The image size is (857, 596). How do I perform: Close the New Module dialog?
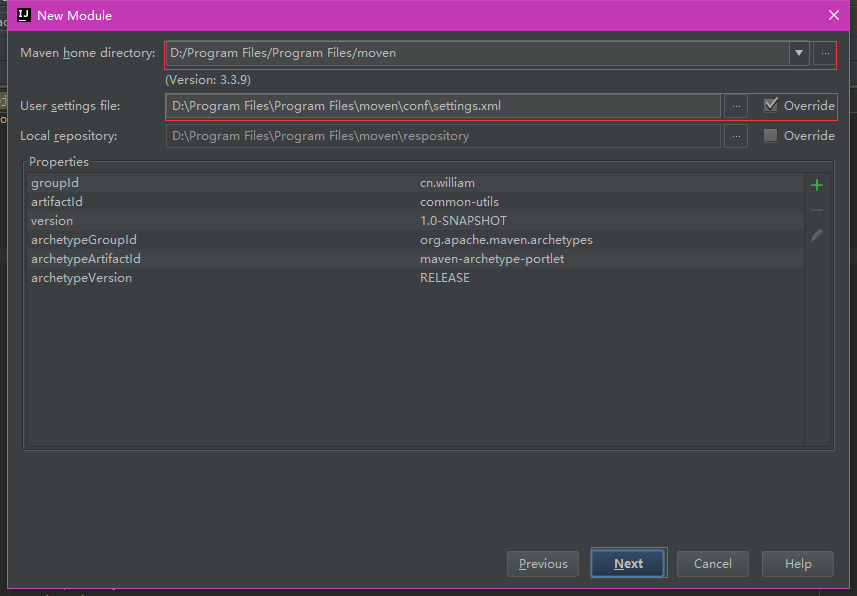pos(833,15)
